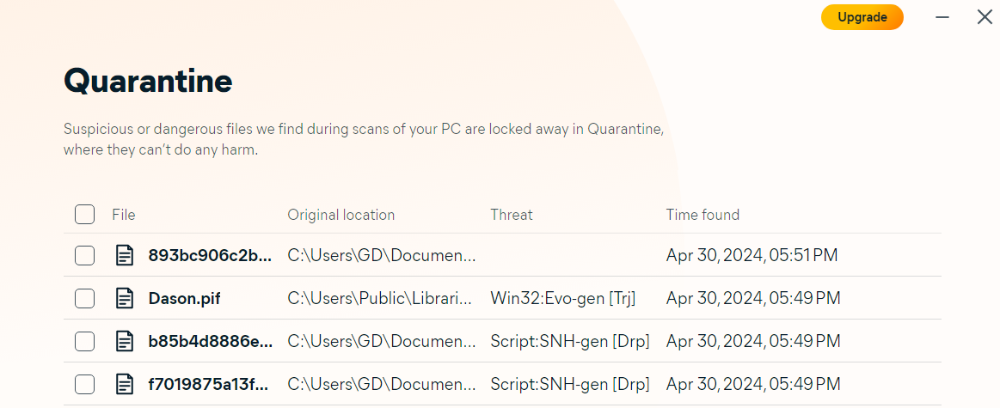The height and width of the screenshot is (408, 1000).
Task: Sort by the File column header
Action: tap(124, 215)
